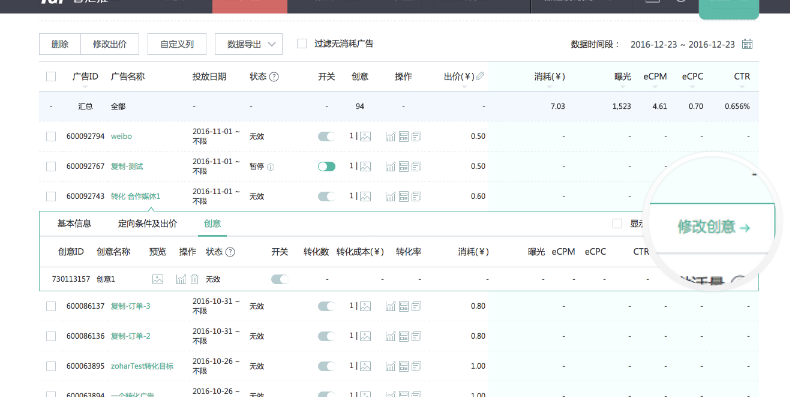Open creative image icon for 复制-测试

pos(365,166)
